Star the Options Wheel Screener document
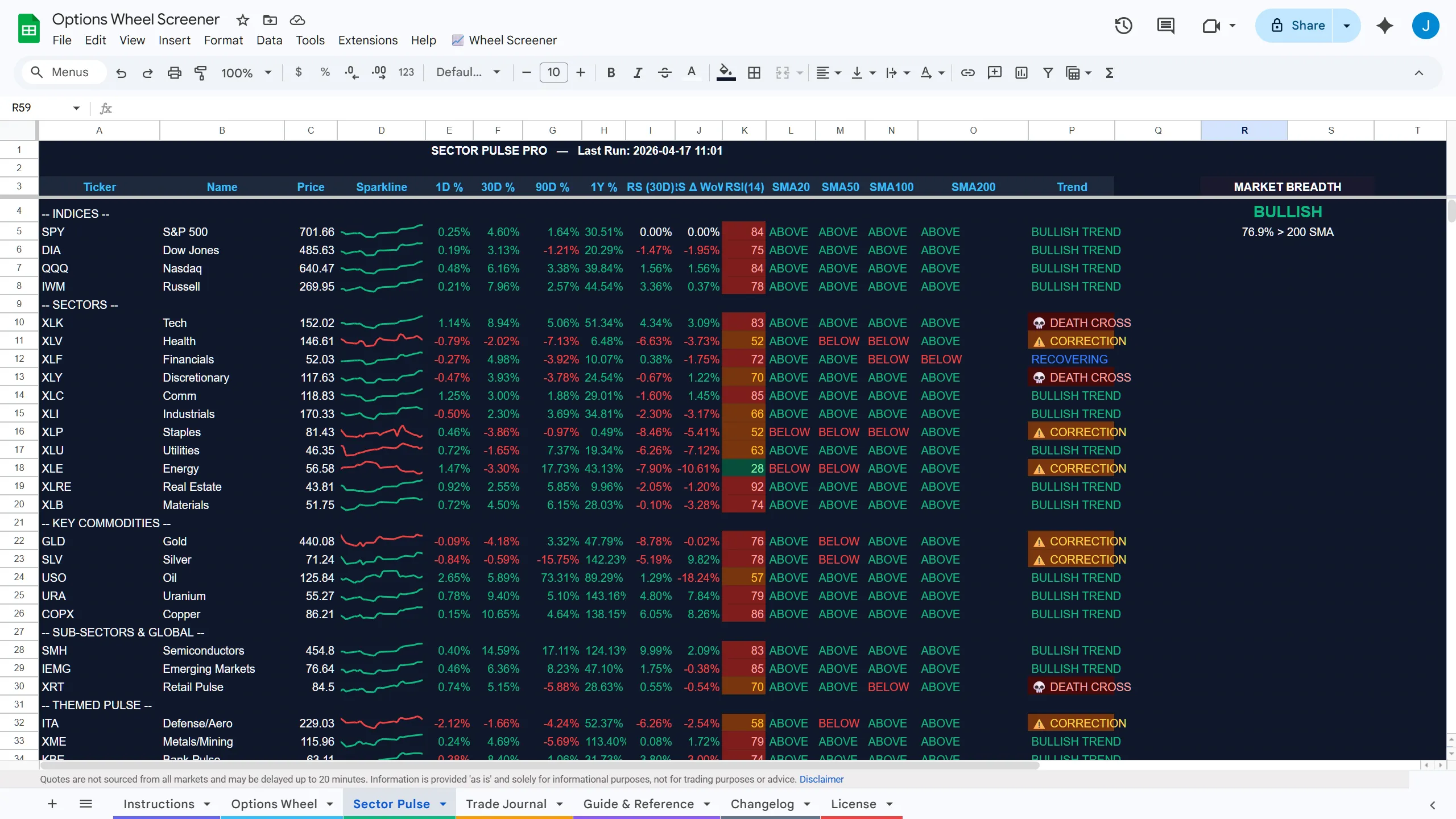Image resolution: width=1456 pixels, height=819 pixels. (243, 20)
